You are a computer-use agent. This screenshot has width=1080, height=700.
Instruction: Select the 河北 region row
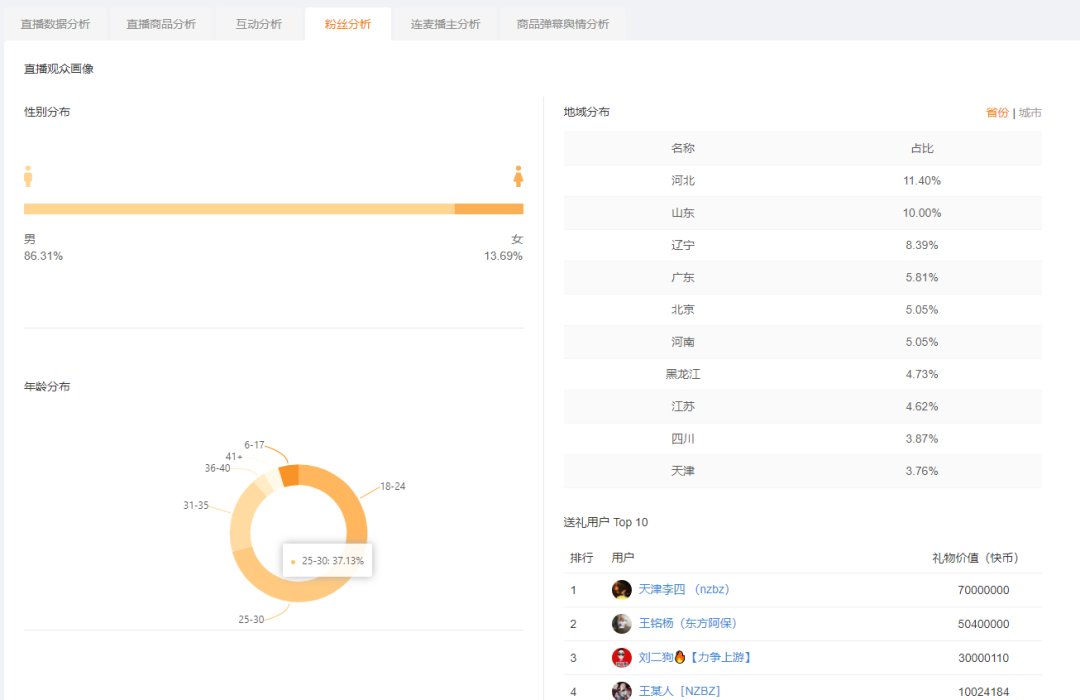click(802, 181)
